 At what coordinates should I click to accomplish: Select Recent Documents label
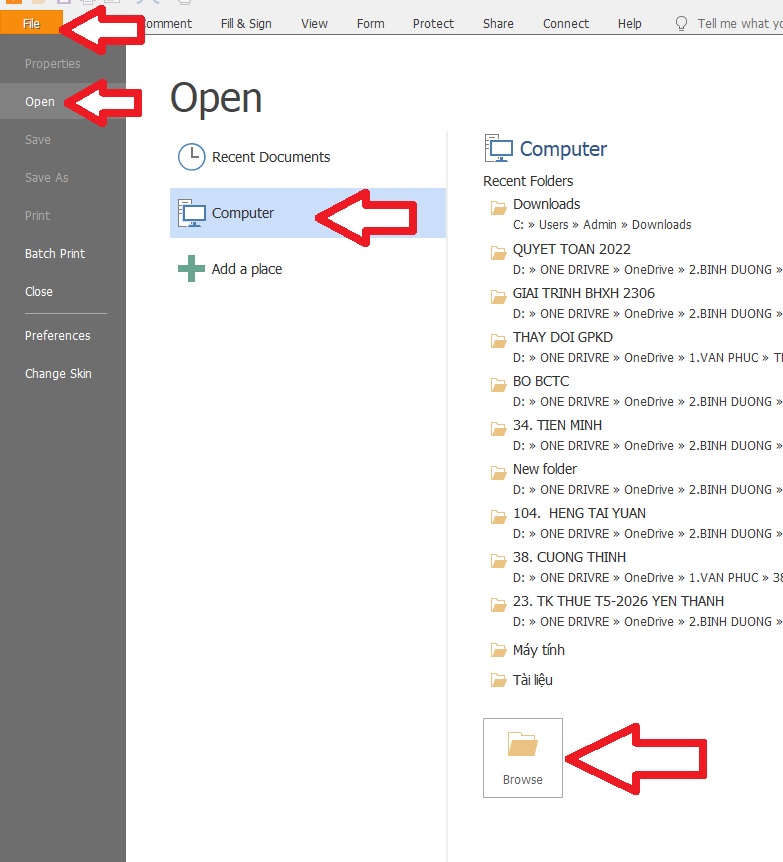click(x=271, y=157)
